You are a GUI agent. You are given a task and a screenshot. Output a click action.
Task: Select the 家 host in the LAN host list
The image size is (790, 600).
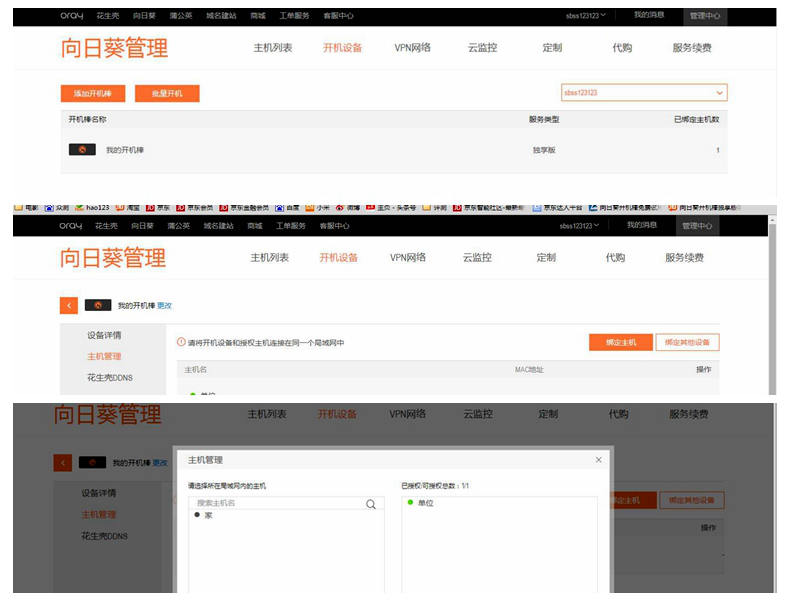coord(208,515)
